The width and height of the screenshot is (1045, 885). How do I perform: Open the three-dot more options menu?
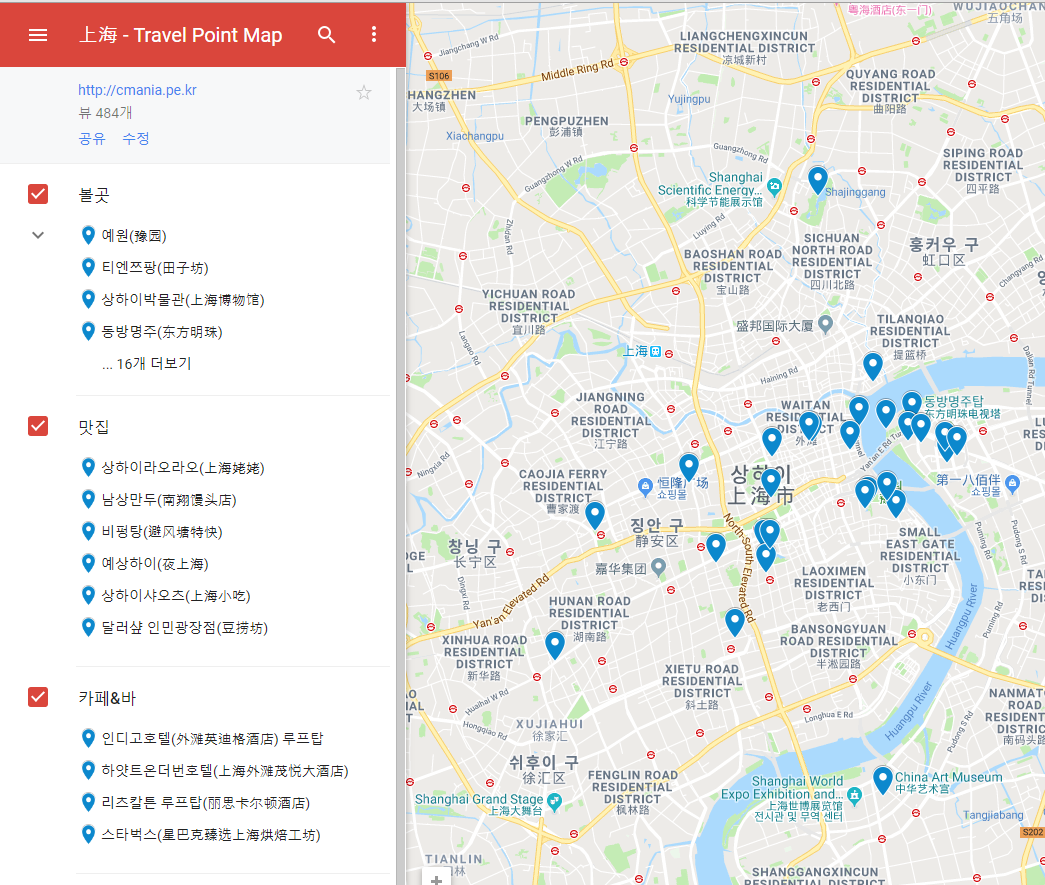point(374,35)
